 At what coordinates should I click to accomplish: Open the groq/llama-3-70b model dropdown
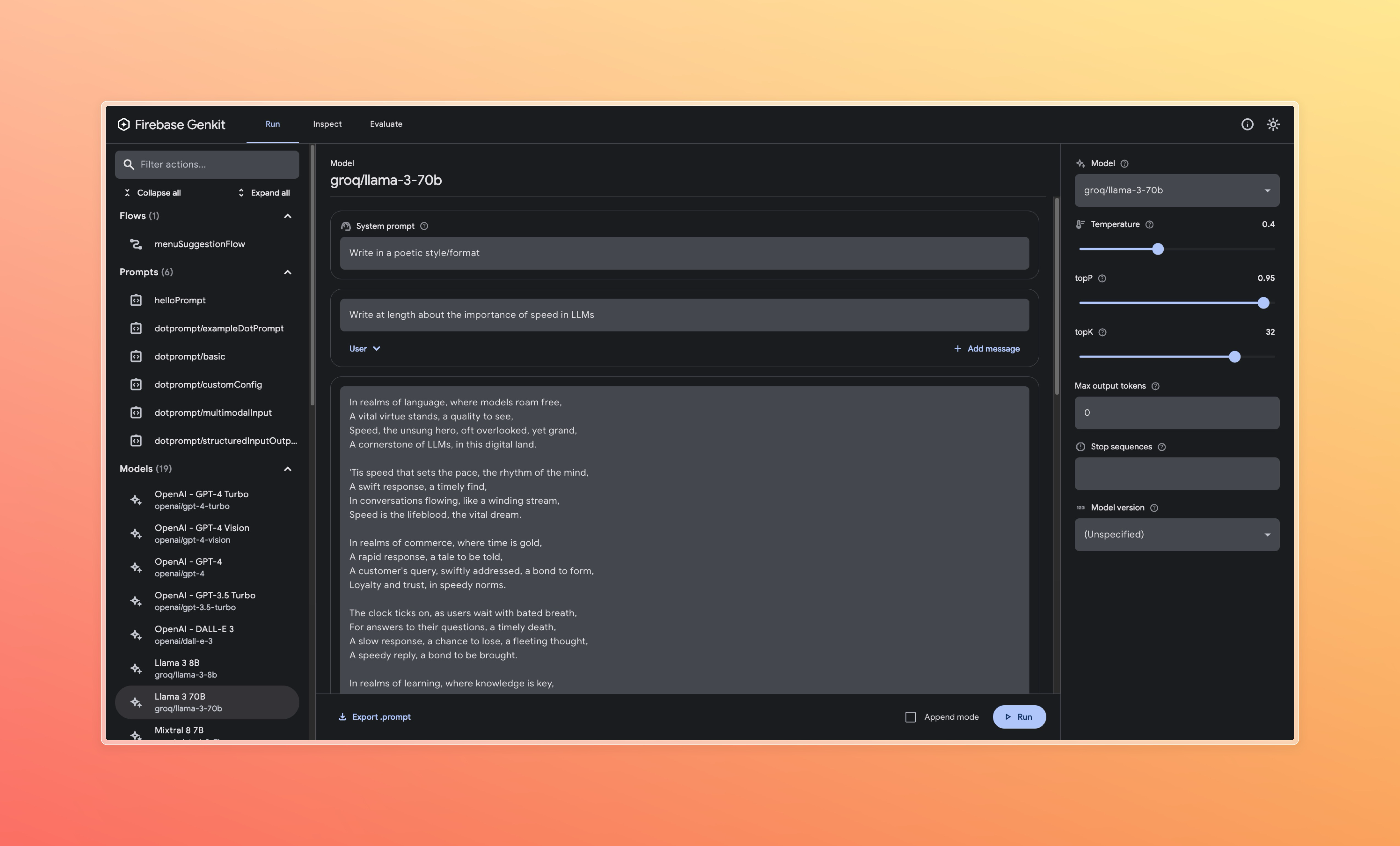pyautogui.click(x=1176, y=190)
